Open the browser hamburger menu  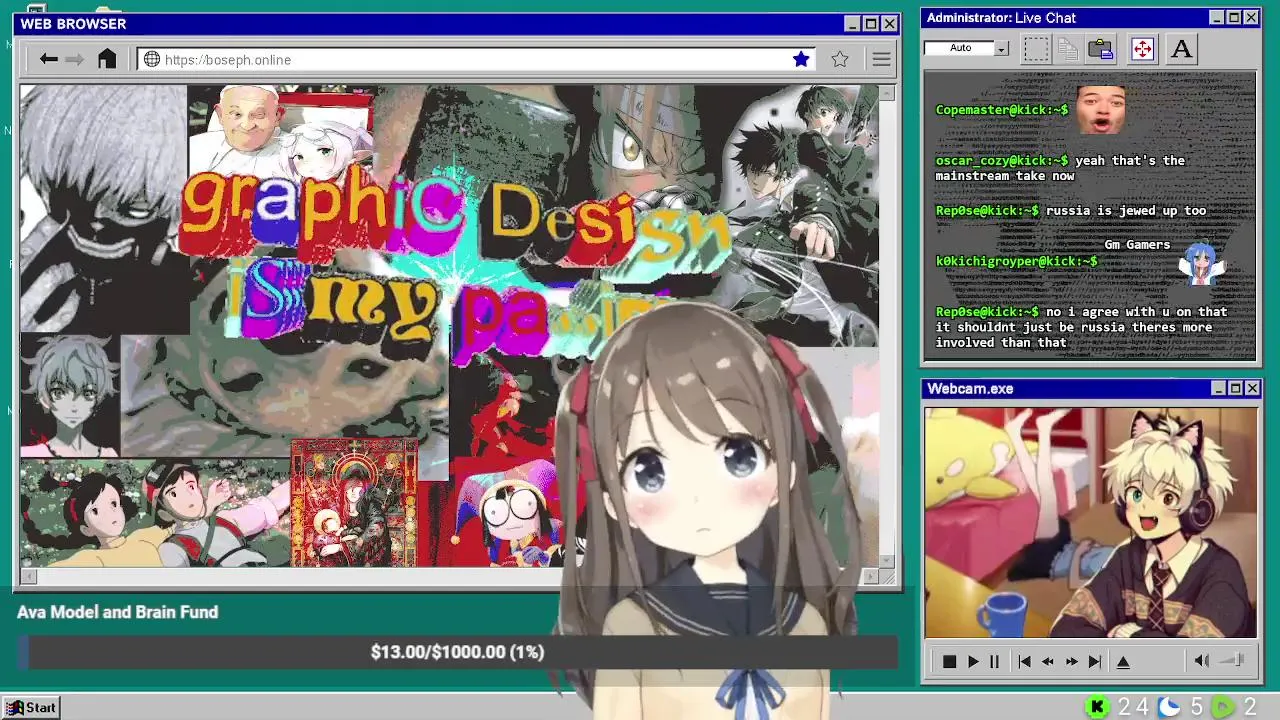click(881, 60)
